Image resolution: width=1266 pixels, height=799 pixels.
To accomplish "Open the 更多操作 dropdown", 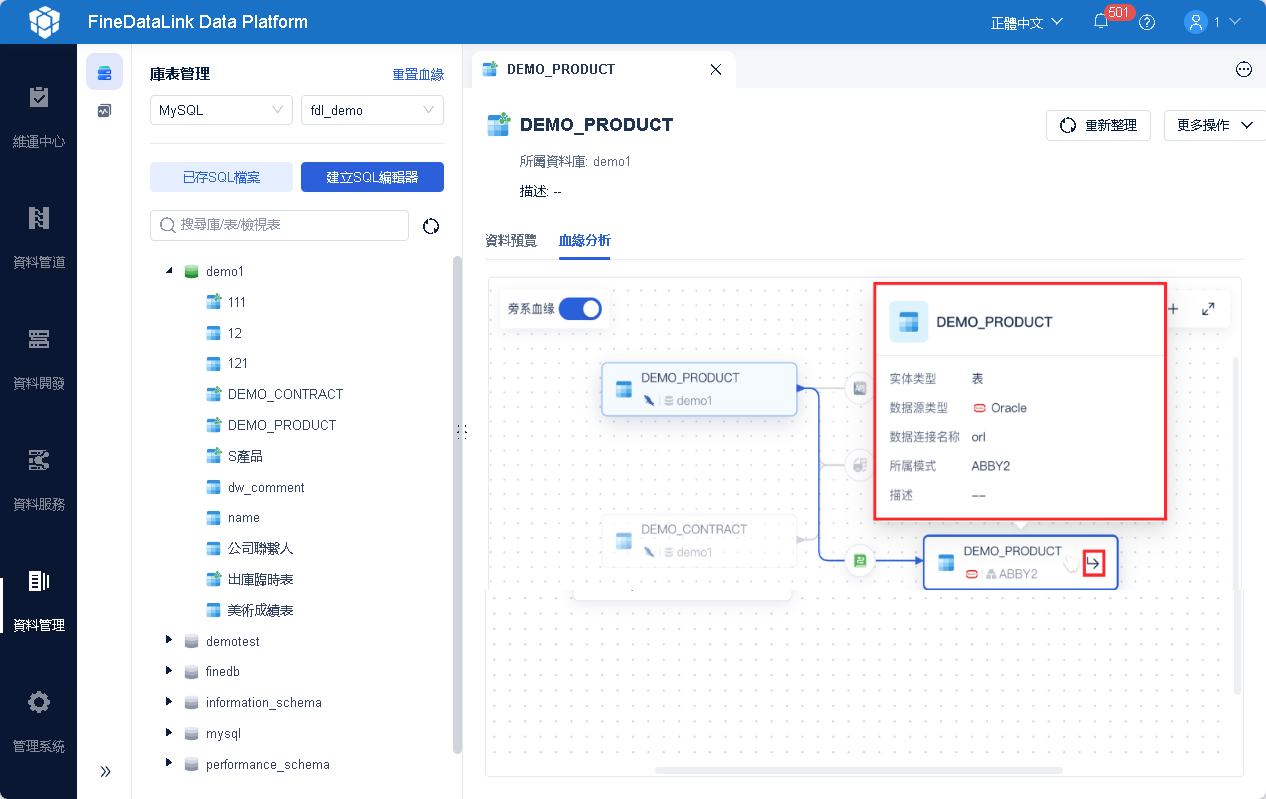I will (x=1215, y=125).
